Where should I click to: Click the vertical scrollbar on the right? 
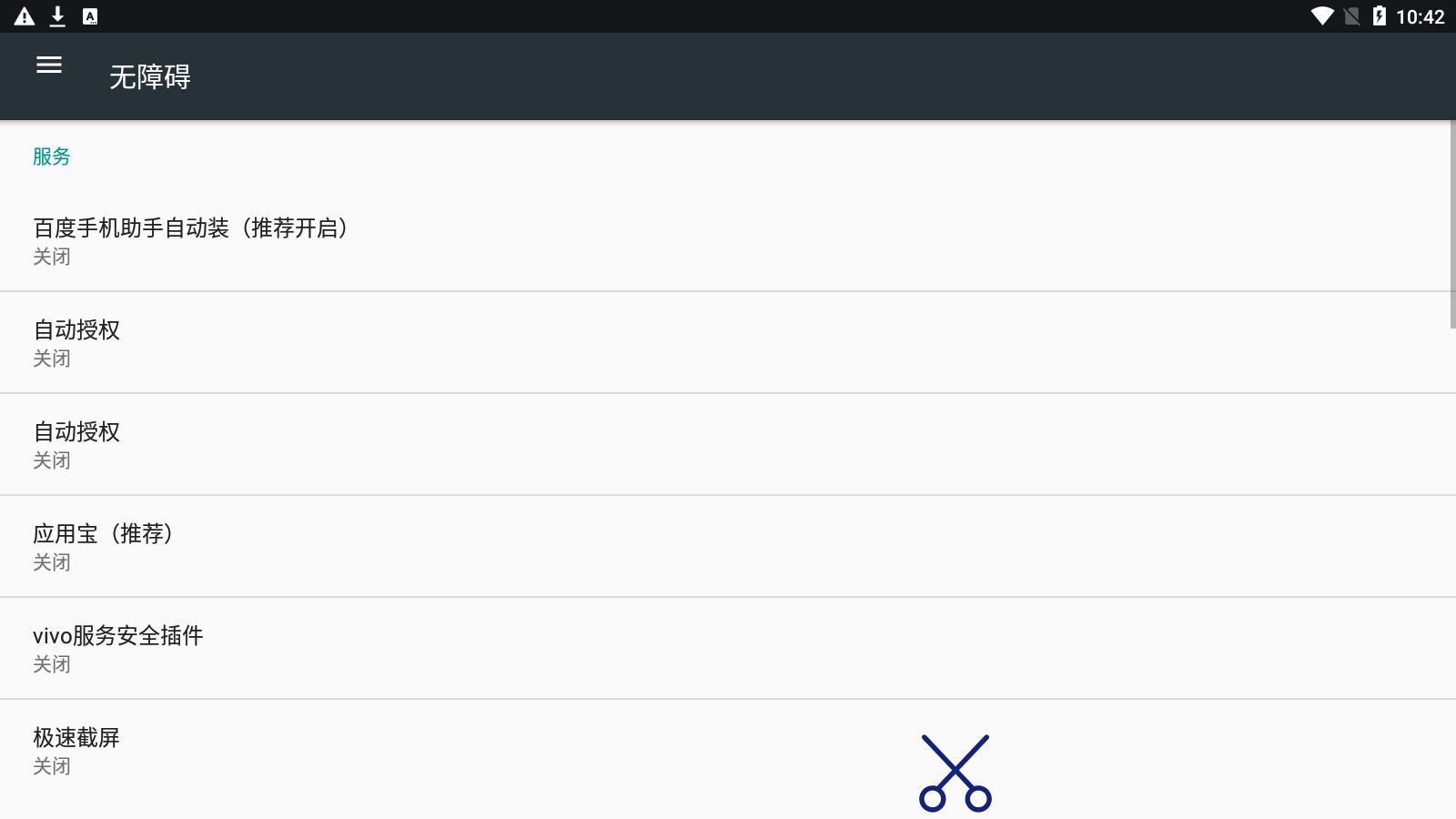(1452, 224)
